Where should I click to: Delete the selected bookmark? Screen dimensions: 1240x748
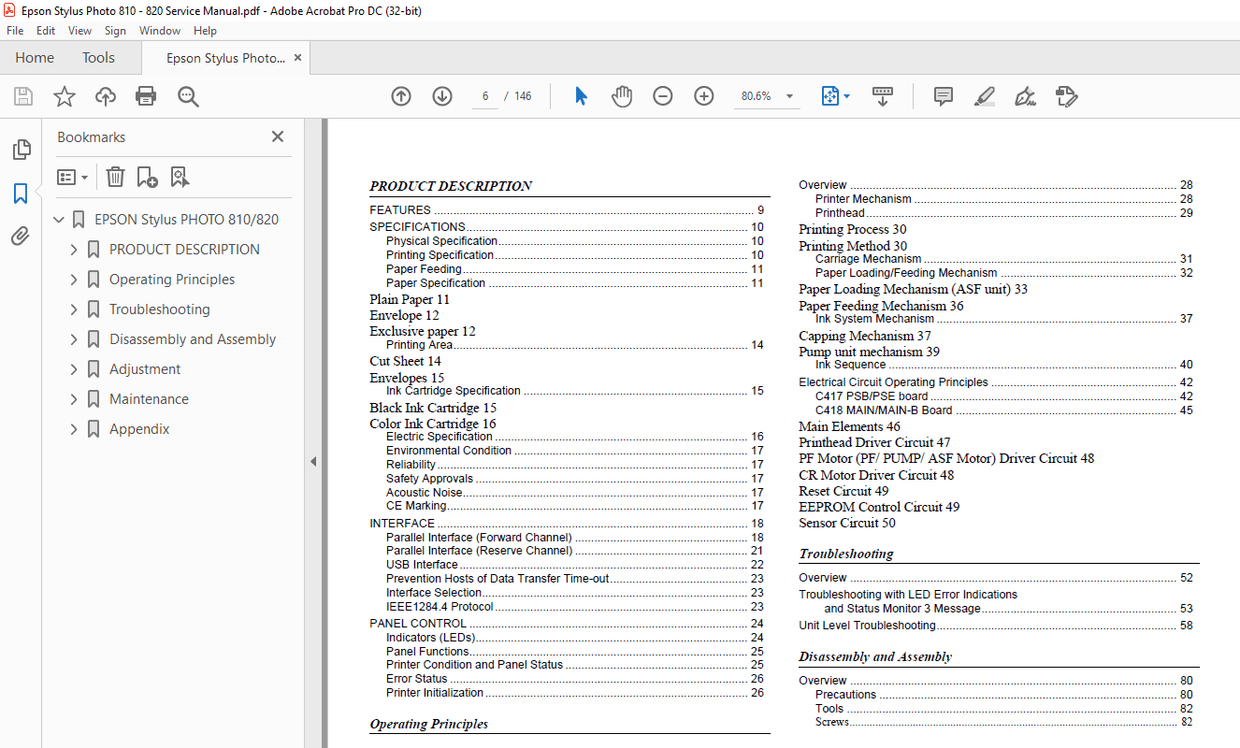click(115, 176)
